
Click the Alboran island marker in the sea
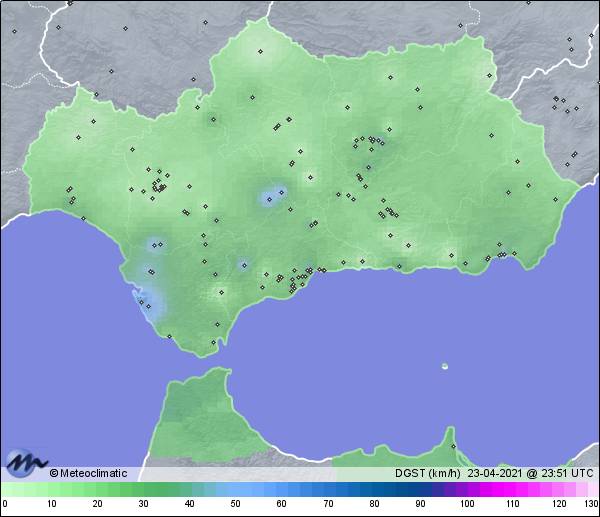click(x=445, y=366)
